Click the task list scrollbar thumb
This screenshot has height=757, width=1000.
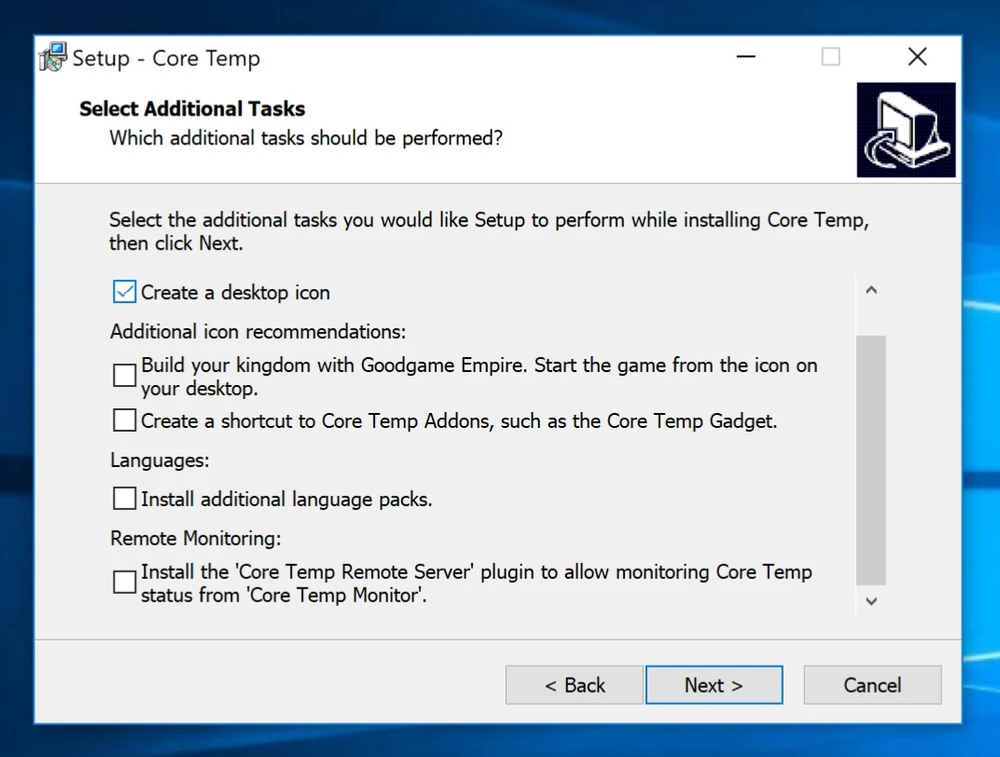[x=871, y=460]
